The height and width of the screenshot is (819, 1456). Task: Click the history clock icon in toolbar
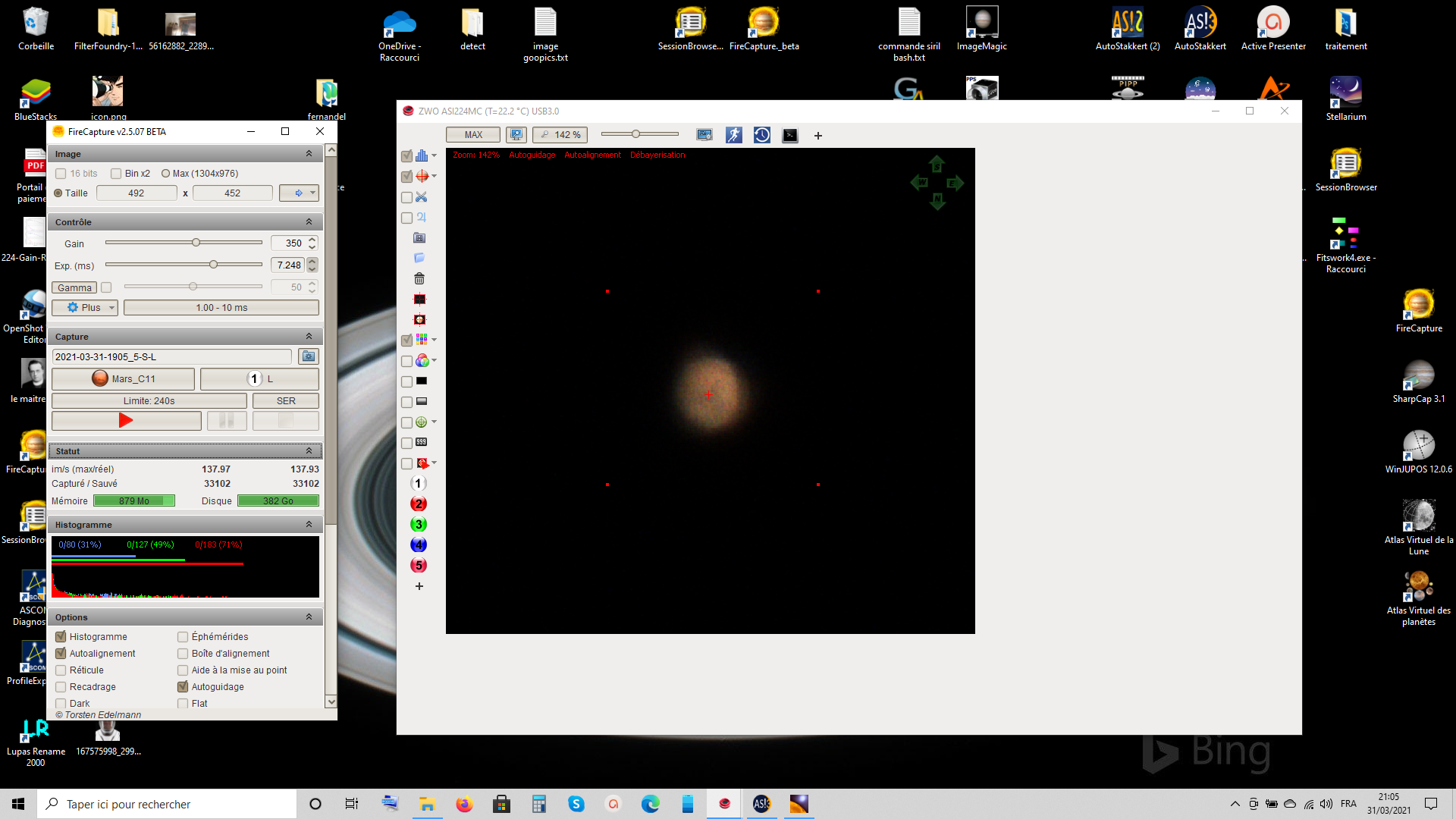click(x=761, y=135)
